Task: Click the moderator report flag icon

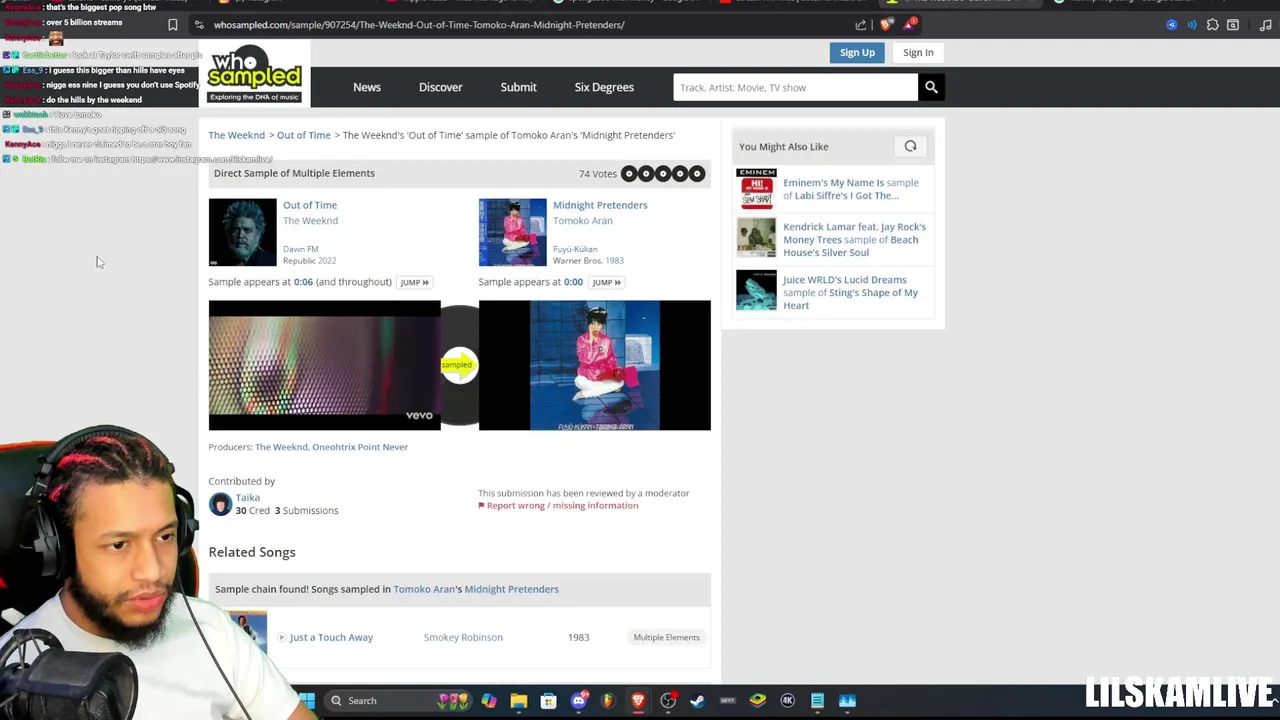Action: click(481, 506)
